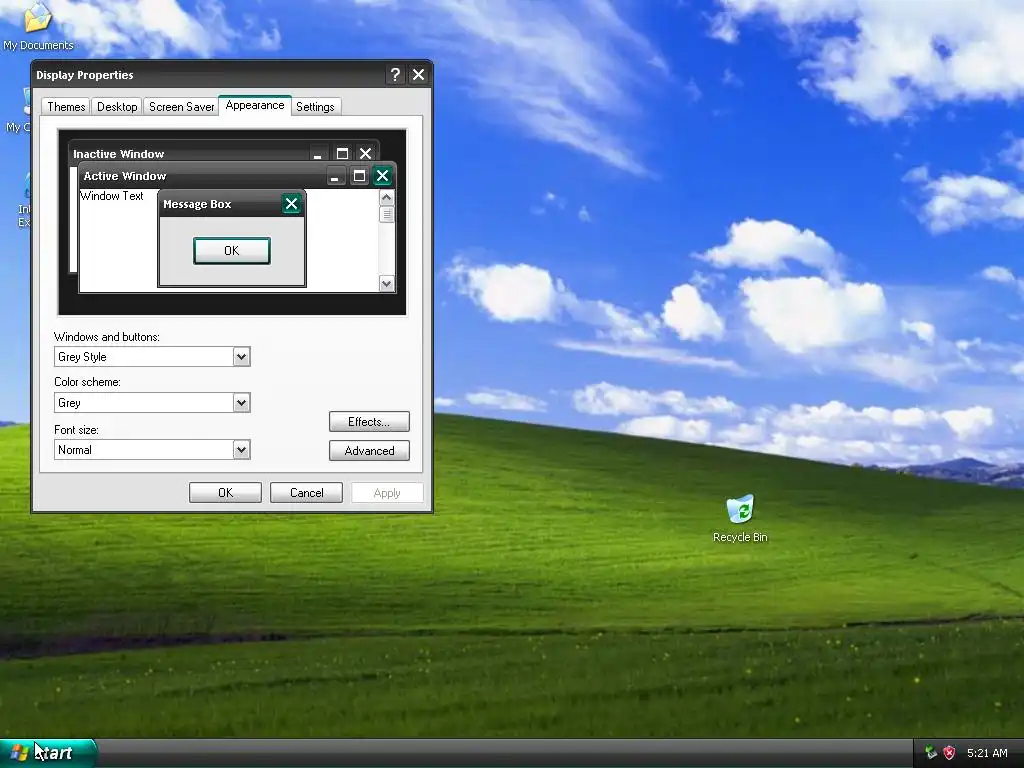Click the Inactive Window preview minimize icon
The height and width of the screenshot is (768, 1024).
coord(317,153)
